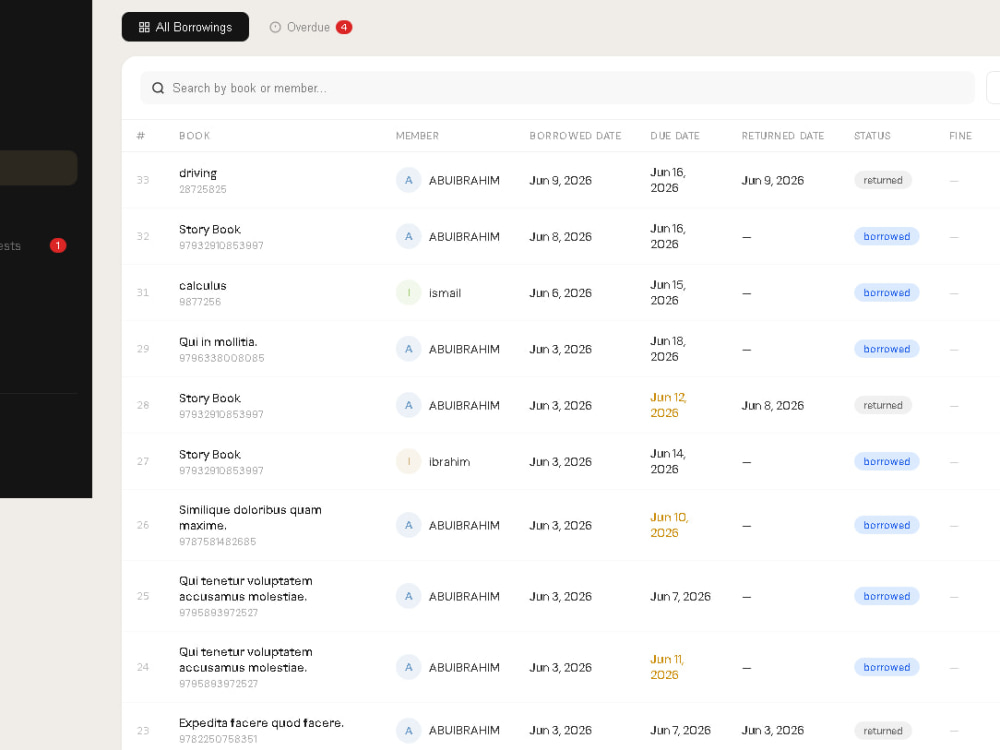Click ISBN 9877256 under calculus
Screen dimensions: 1000x750
point(200,302)
